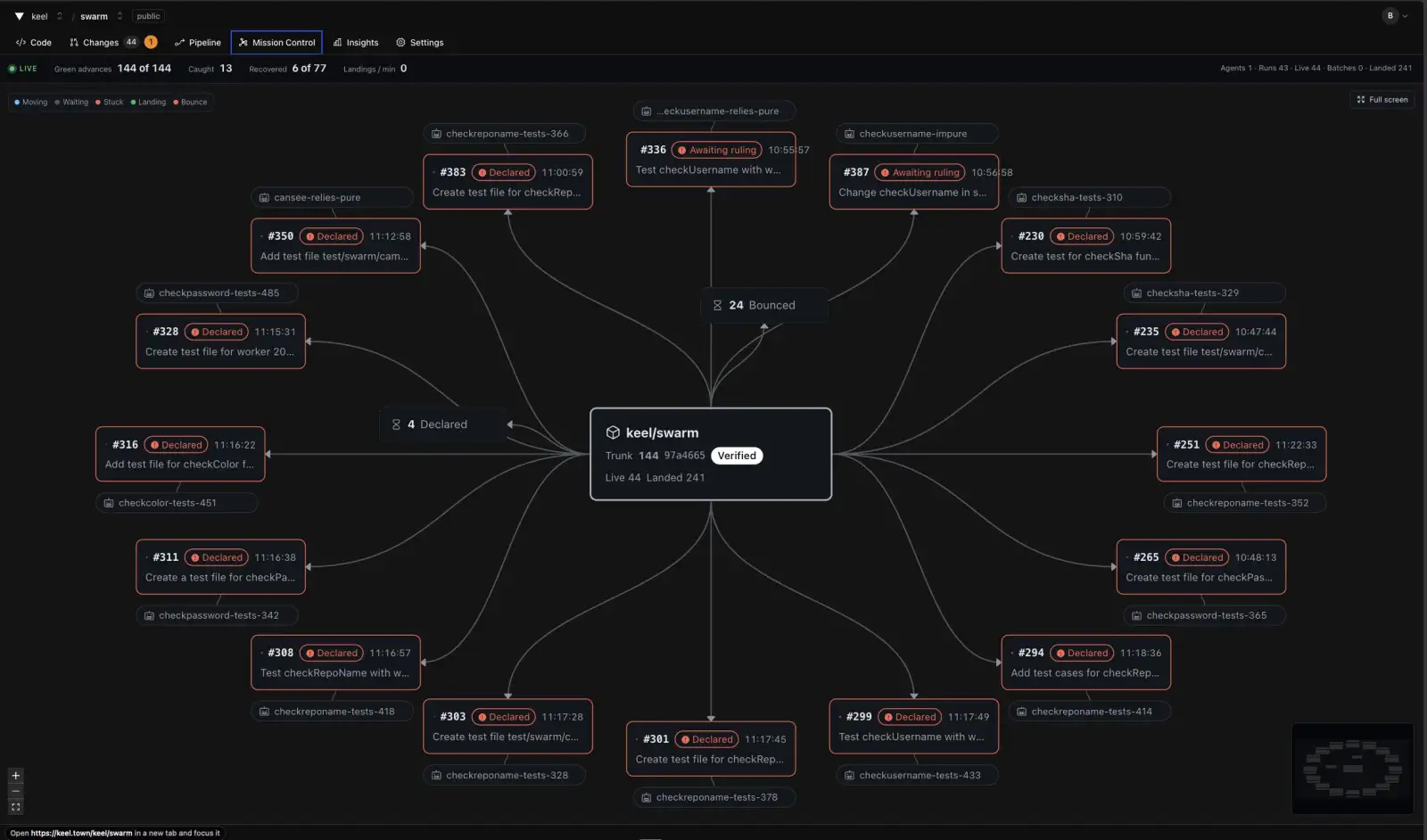Toggle the Stuck legend filter
The image size is (1427, 840).
[x=110, y=103]
